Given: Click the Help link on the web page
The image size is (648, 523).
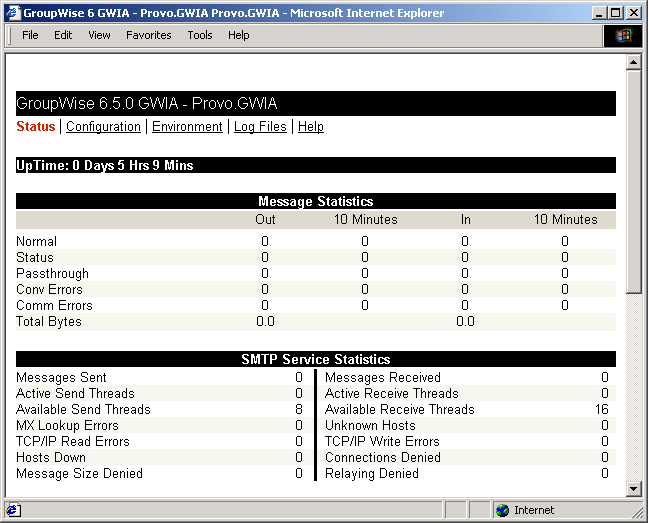Looking at the screenshot, I should (311, 126).
